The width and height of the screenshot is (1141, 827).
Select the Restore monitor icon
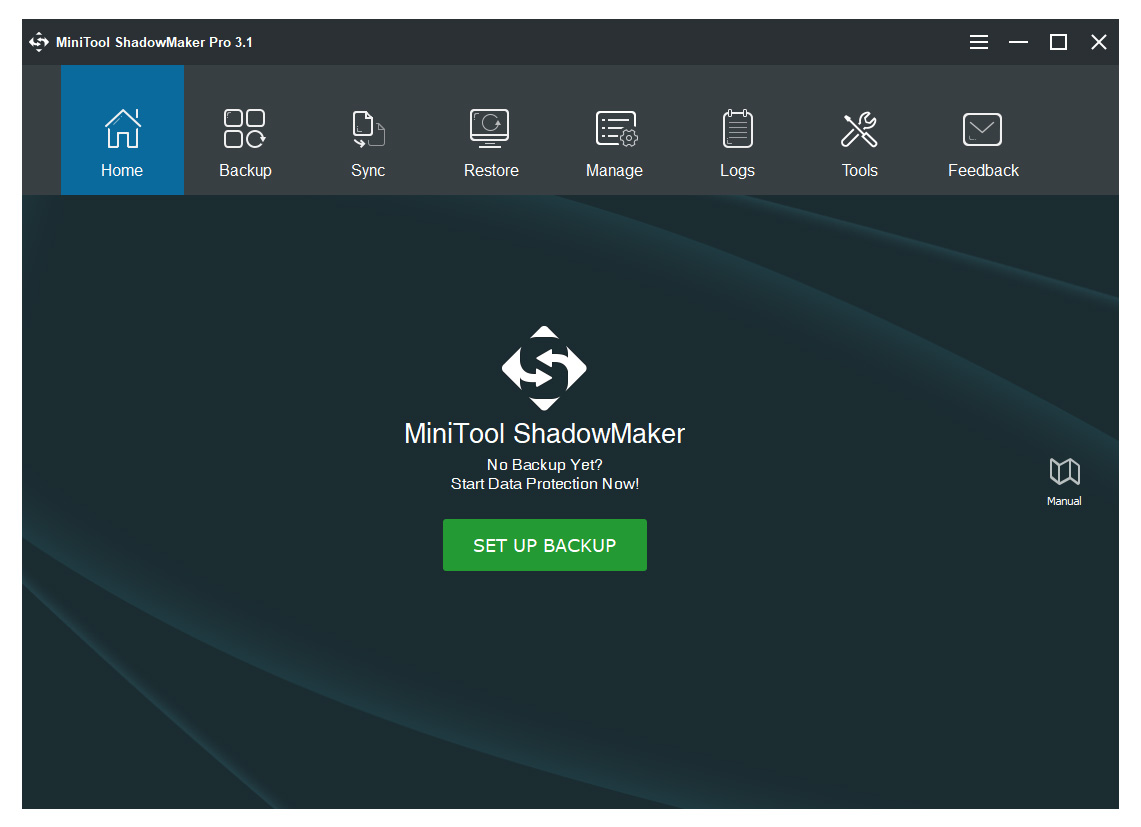(x=490, y=128)
